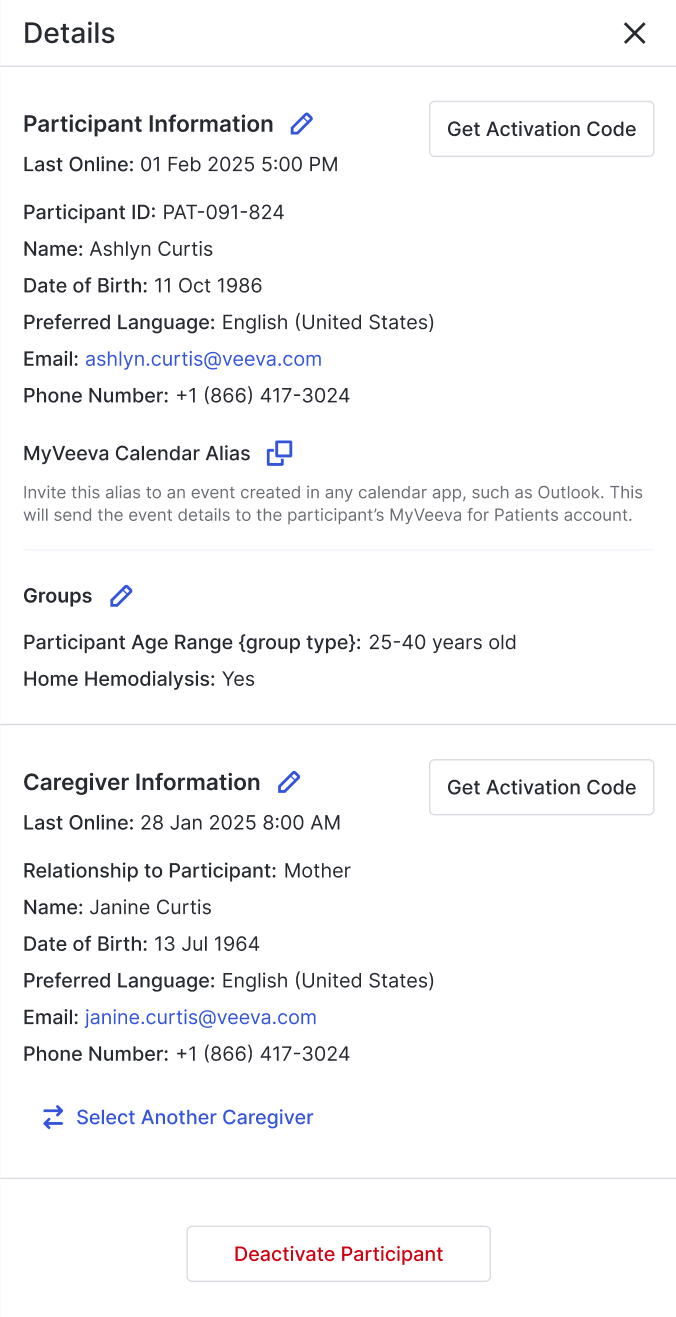Screen dimensions: 676x1317
Task: Click the caregiver name Janine Curtis
Action: click(150, 907)
